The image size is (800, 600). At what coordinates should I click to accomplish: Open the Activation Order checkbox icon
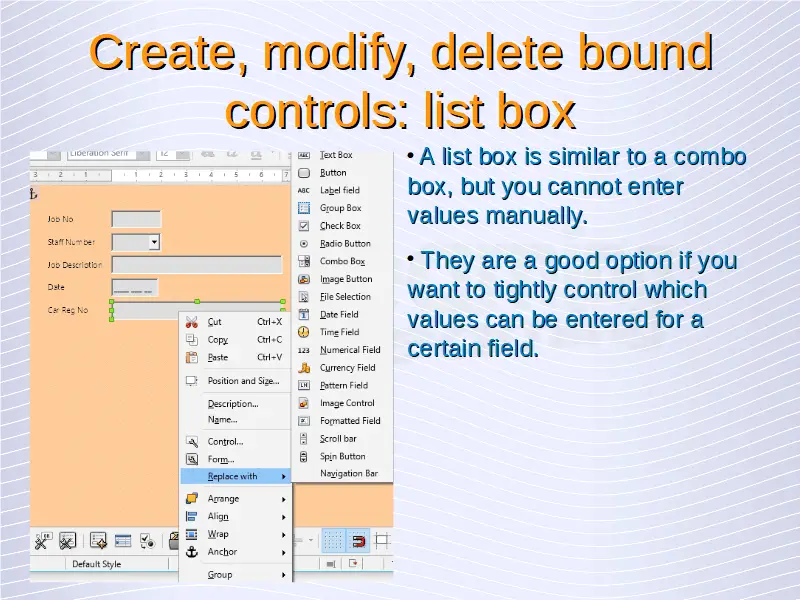tap(147, 541)
